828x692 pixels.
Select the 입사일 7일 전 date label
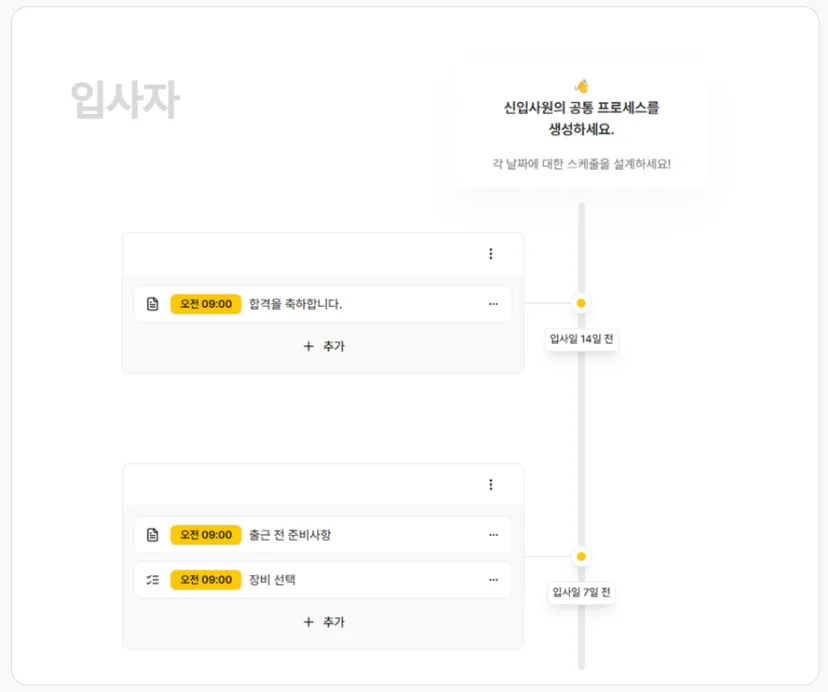pyautogui.click(x=581, y=592)
